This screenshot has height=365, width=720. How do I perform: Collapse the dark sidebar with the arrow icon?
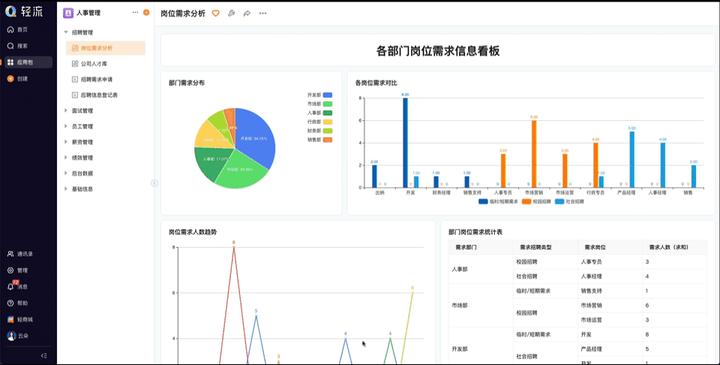44,355
